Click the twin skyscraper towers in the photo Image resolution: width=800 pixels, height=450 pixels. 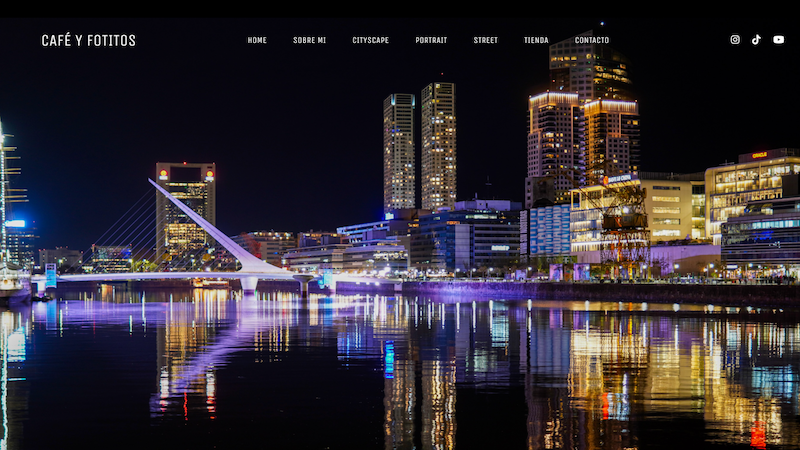point(419,147)
